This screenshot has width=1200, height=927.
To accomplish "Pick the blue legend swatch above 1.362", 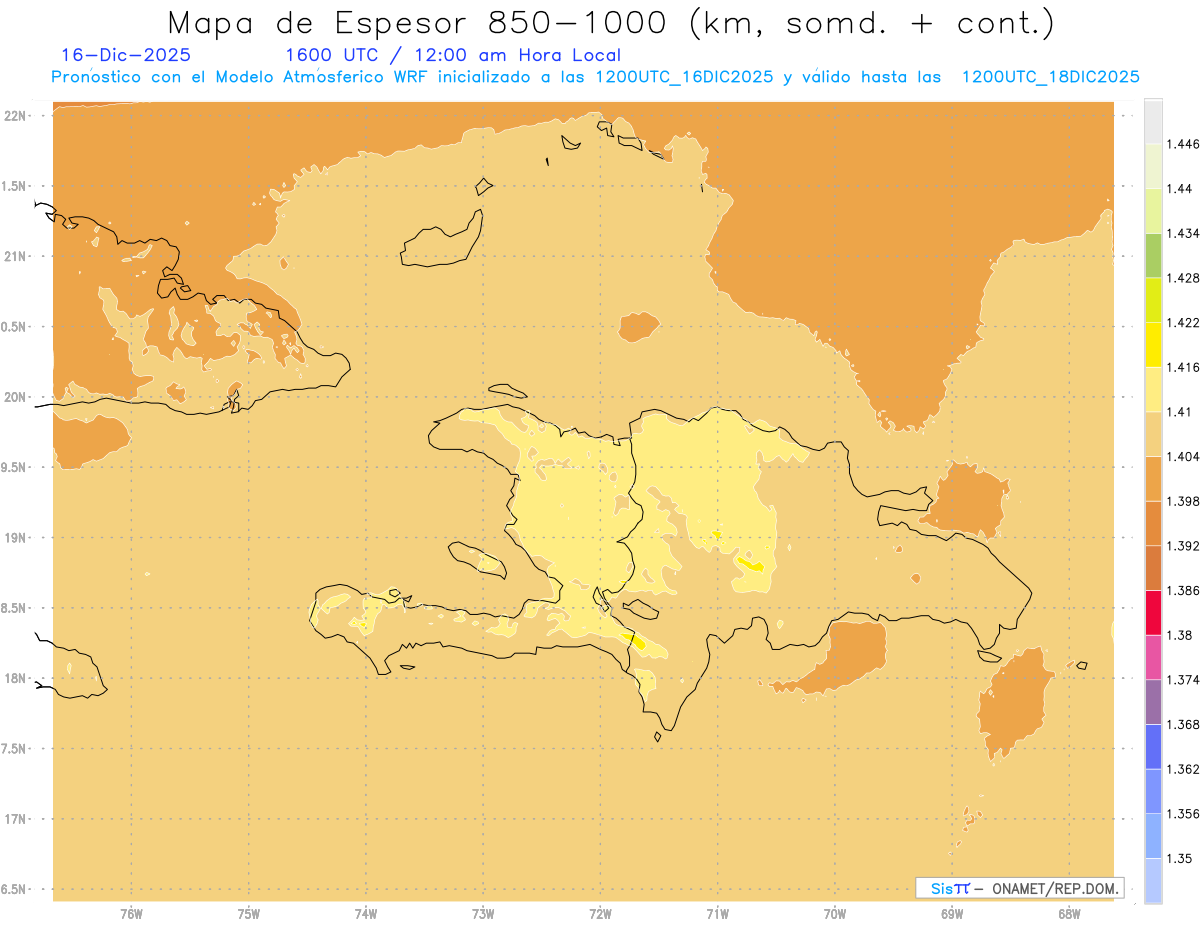I will click(x=1153, y=746).
